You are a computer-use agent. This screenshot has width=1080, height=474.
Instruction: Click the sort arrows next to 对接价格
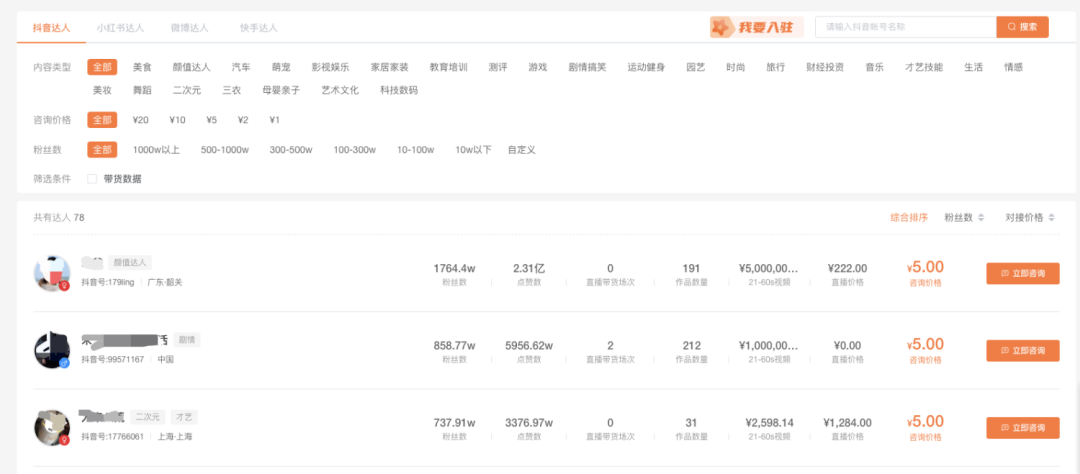coord(1052,218)
